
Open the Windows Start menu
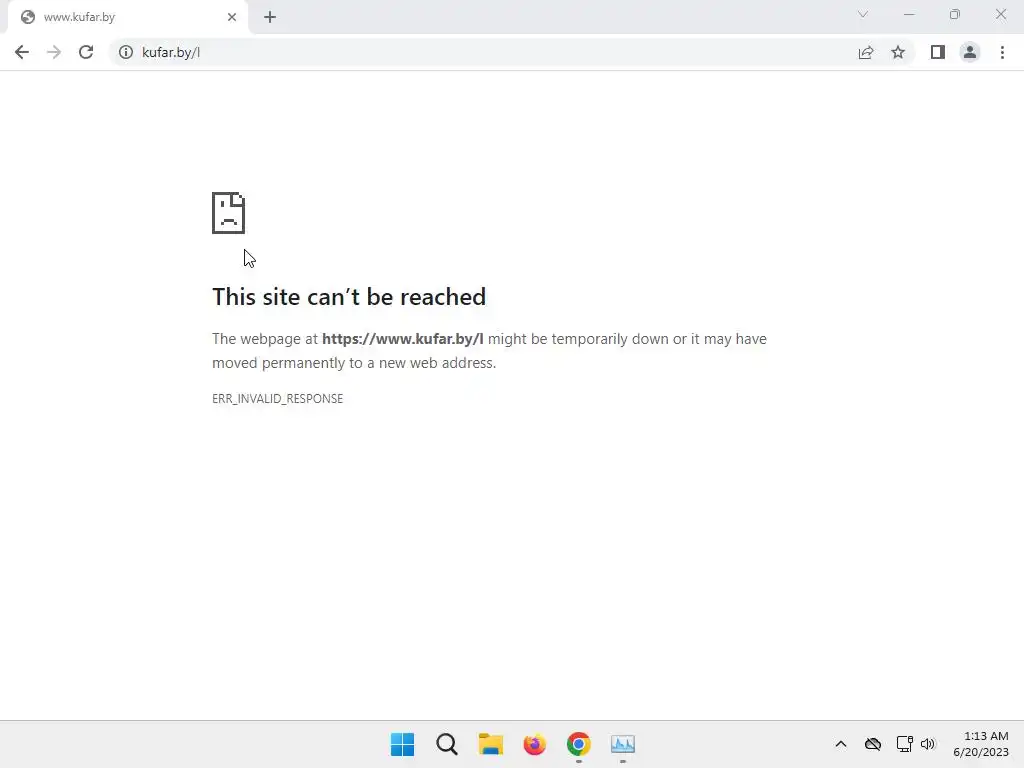tap(402, 744)
